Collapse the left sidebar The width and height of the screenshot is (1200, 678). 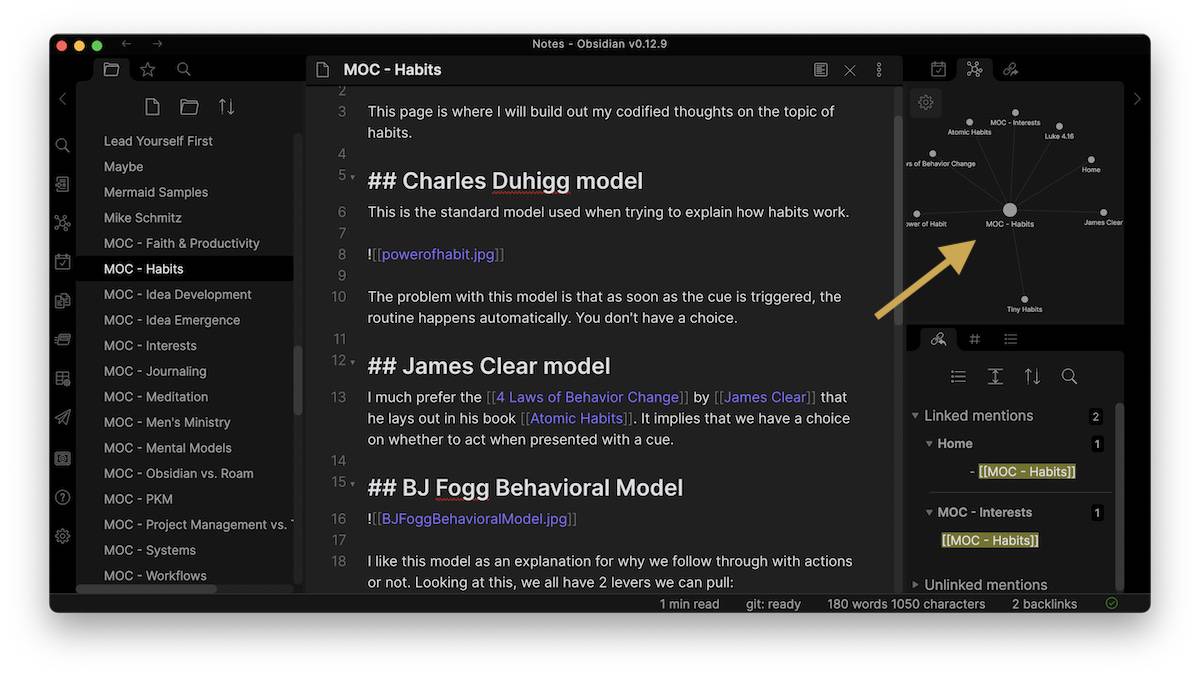pos(63,99)
